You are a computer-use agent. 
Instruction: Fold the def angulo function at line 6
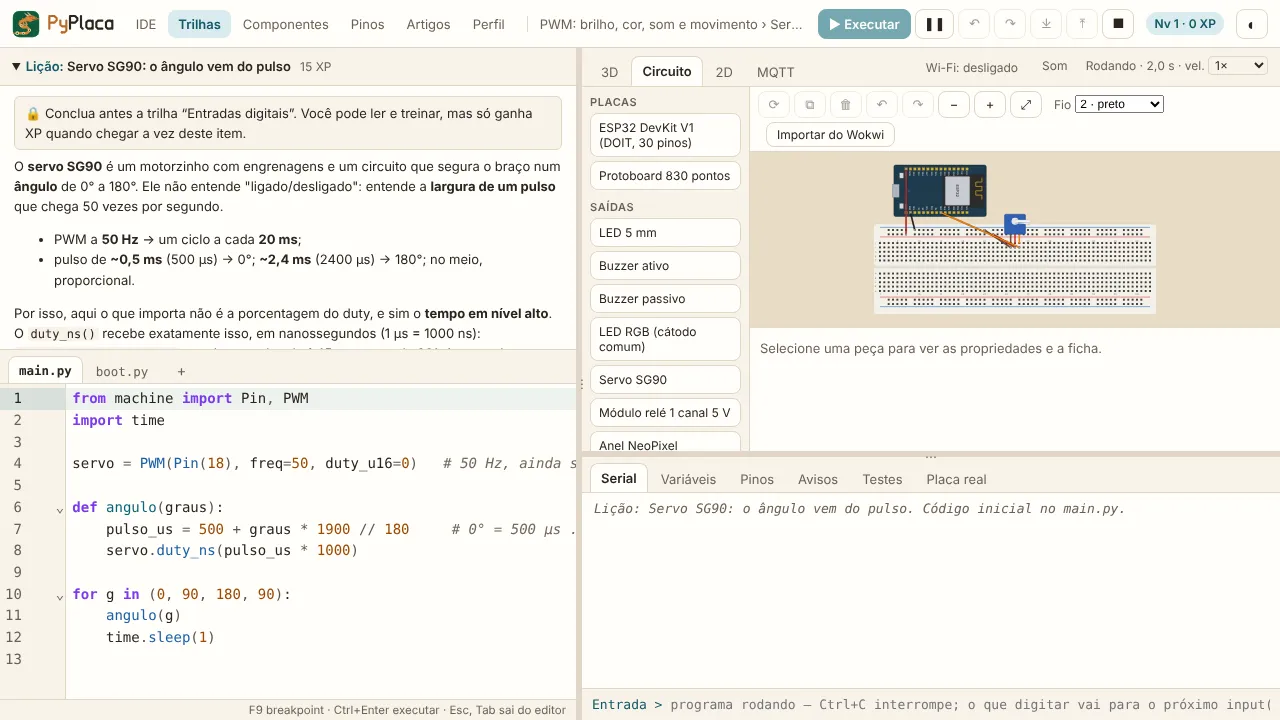[60, 509]
